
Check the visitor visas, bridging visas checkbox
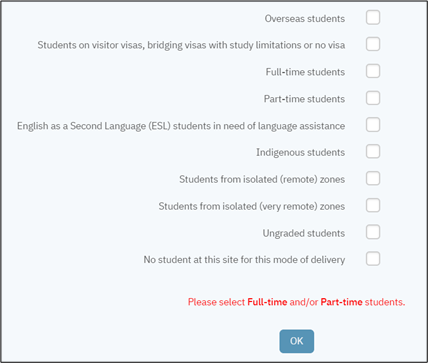coord(373,44)
